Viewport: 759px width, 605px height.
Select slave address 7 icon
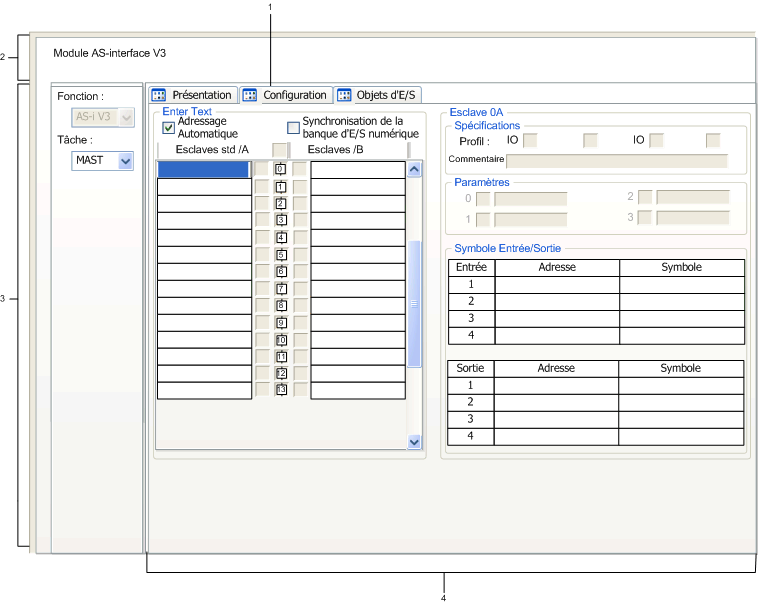281,289
